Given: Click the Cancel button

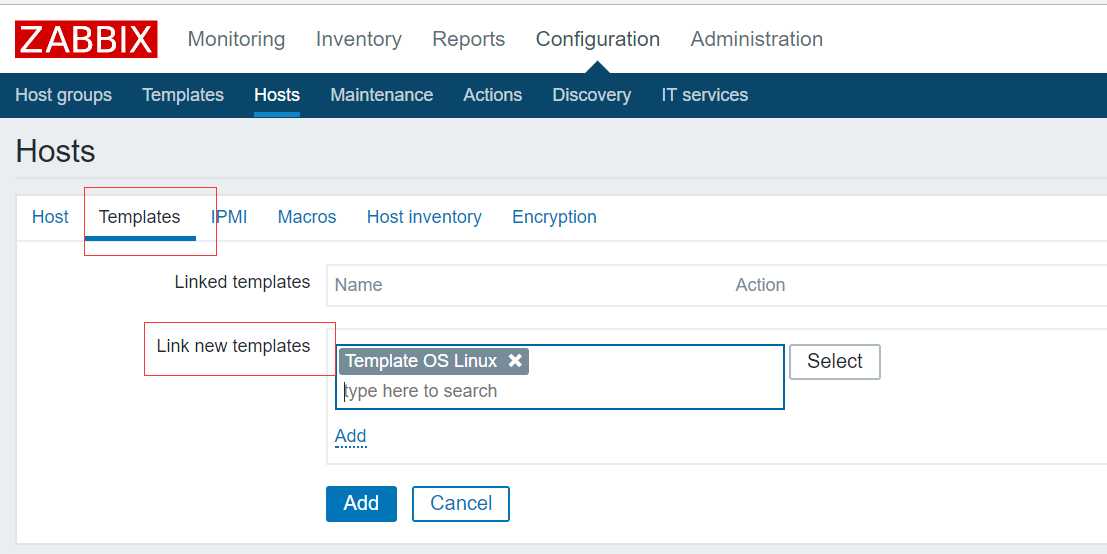Looking at the screenshot, I should (x=461, y=503).
